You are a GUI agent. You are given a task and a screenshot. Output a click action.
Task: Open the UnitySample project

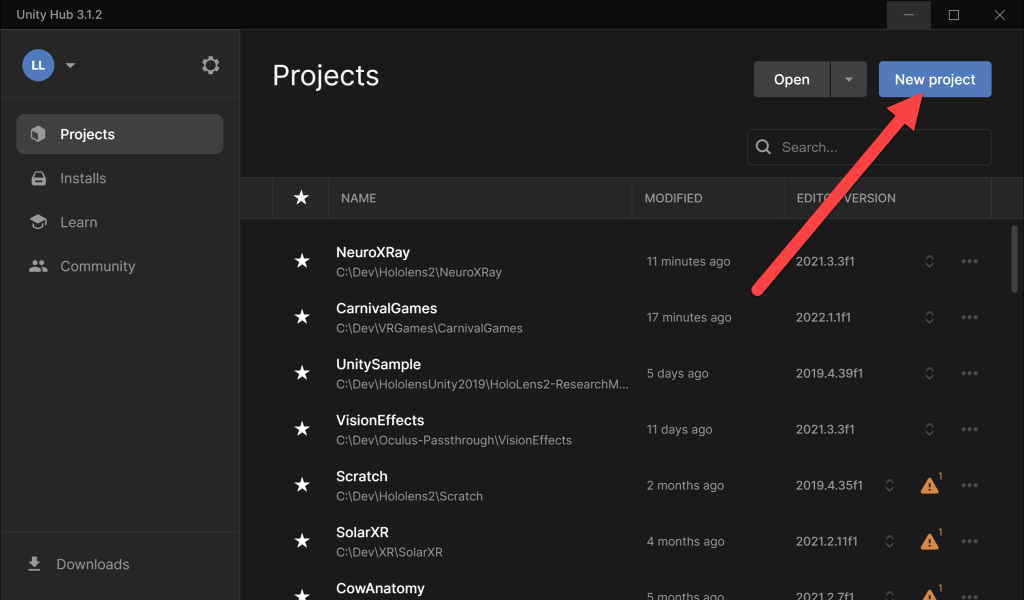click(378, 364)
